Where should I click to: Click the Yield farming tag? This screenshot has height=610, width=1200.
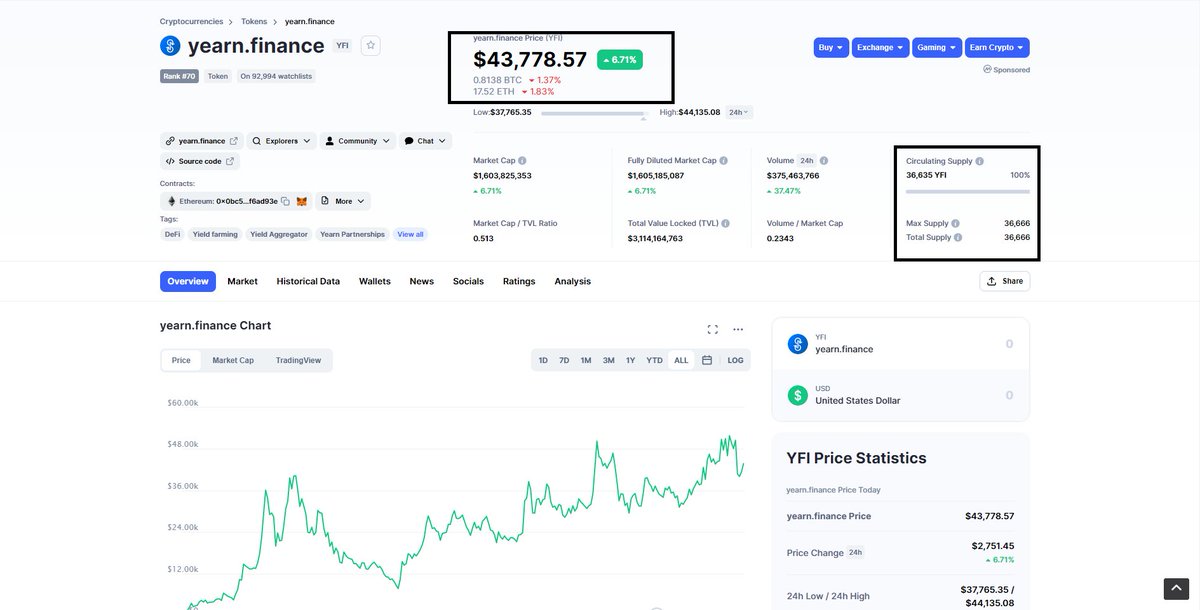click(215, 234)
